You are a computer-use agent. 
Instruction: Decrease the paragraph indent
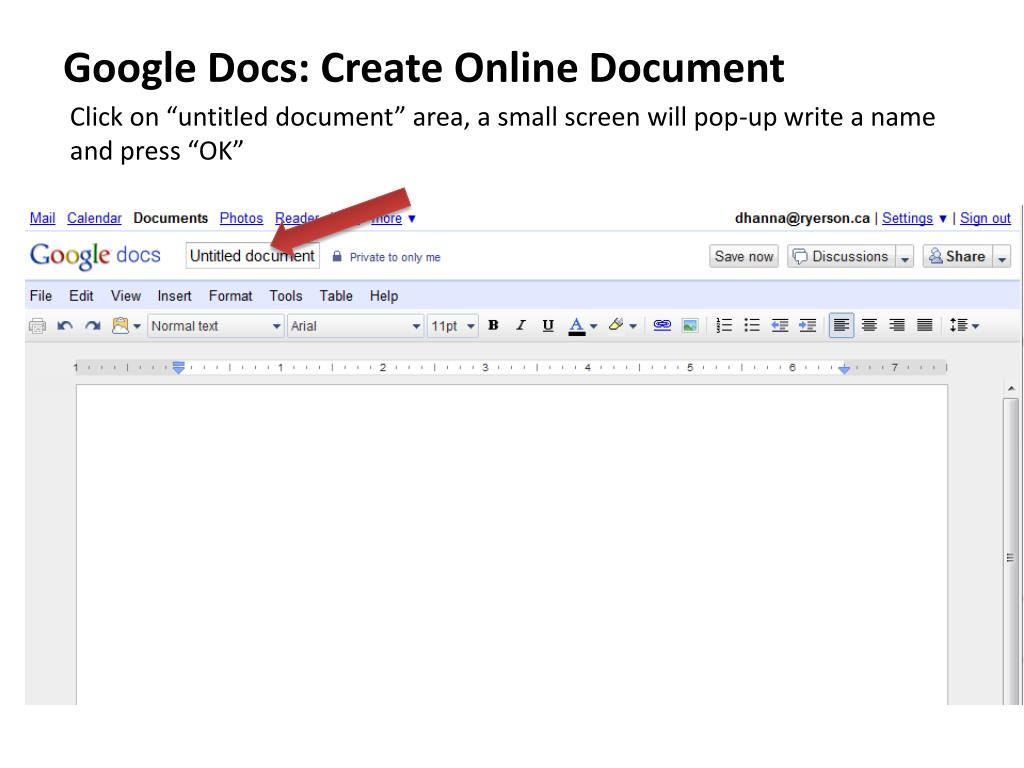point(780,325)
